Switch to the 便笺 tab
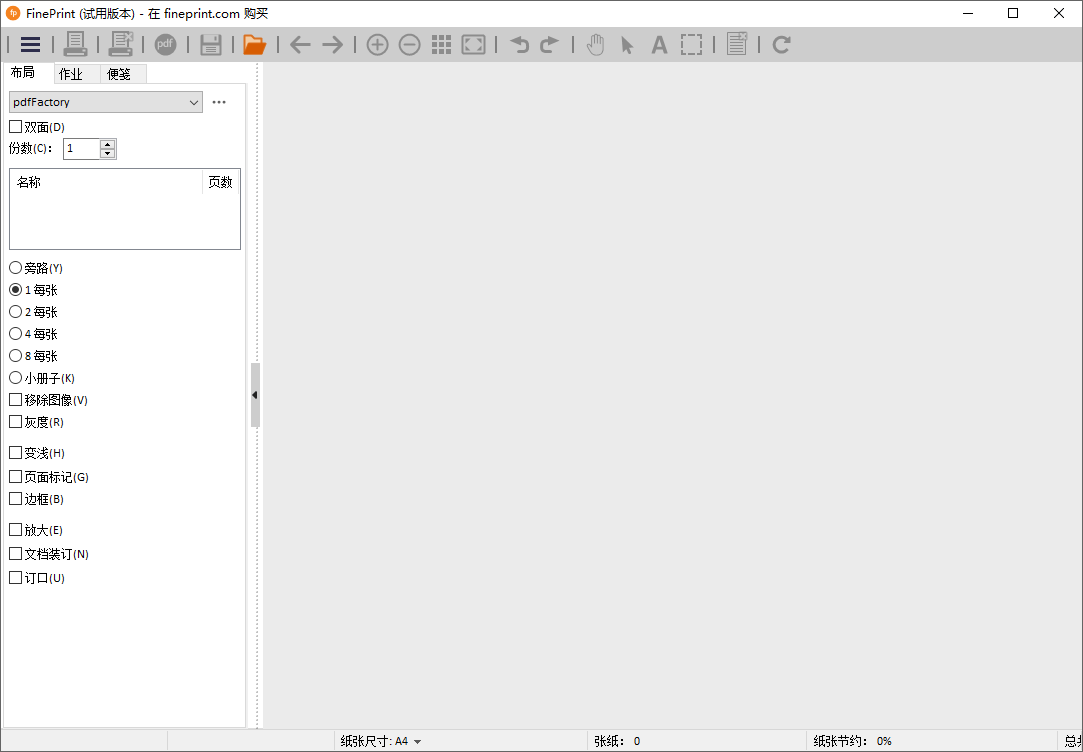The height and width of the screenshot is (752, 1083). click(x=119, y=74)
